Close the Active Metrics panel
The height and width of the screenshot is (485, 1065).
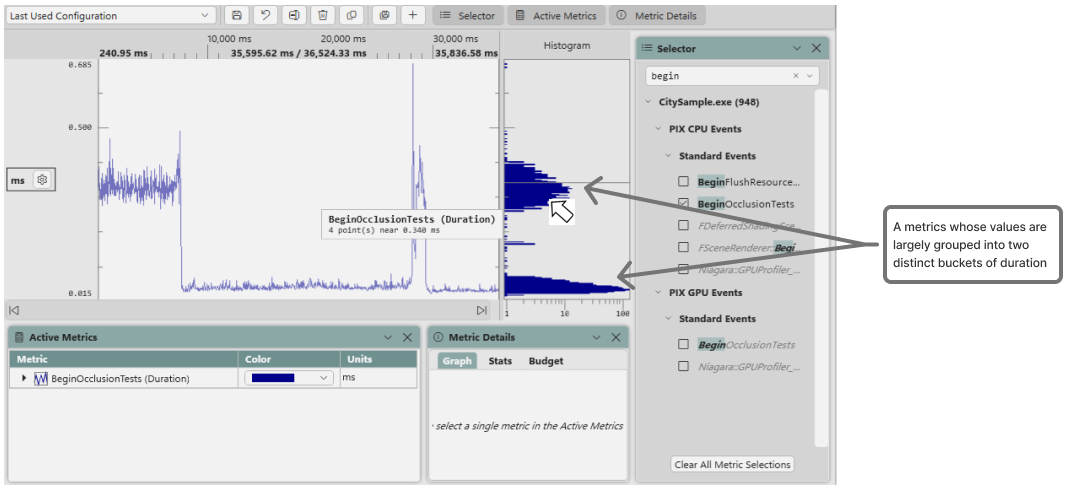408,337
